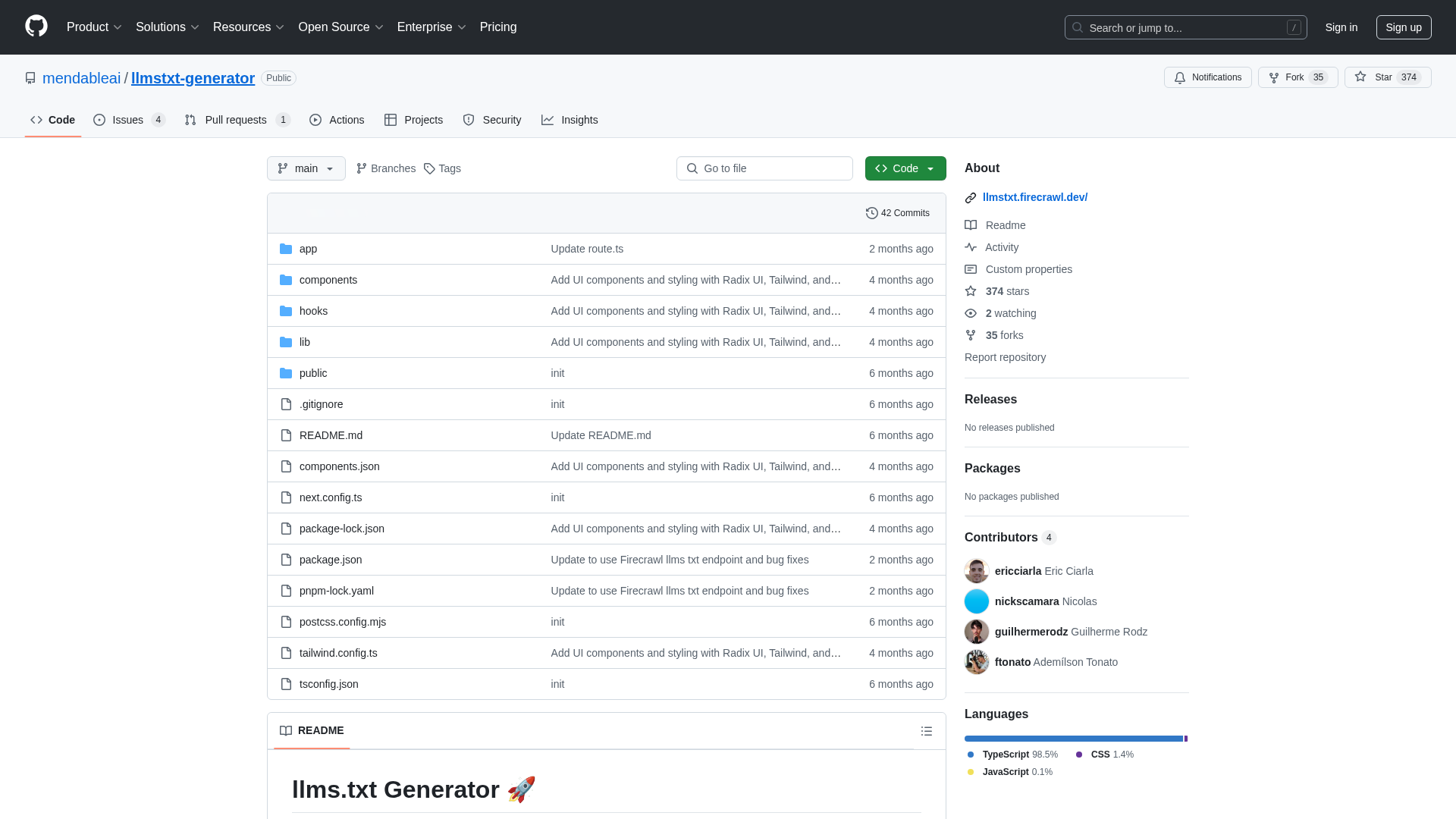The image size is (1456, 819).
Task: Open the main branch selector dropdown
Action: (306, 168)
